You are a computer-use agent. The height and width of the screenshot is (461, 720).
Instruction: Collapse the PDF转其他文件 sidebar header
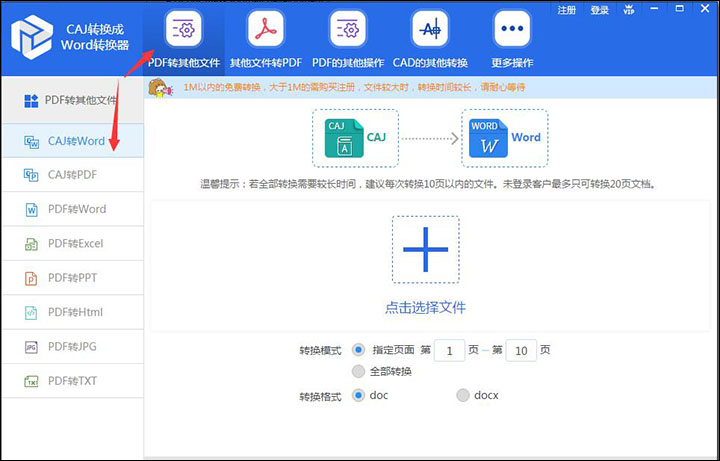click(73, 100)
